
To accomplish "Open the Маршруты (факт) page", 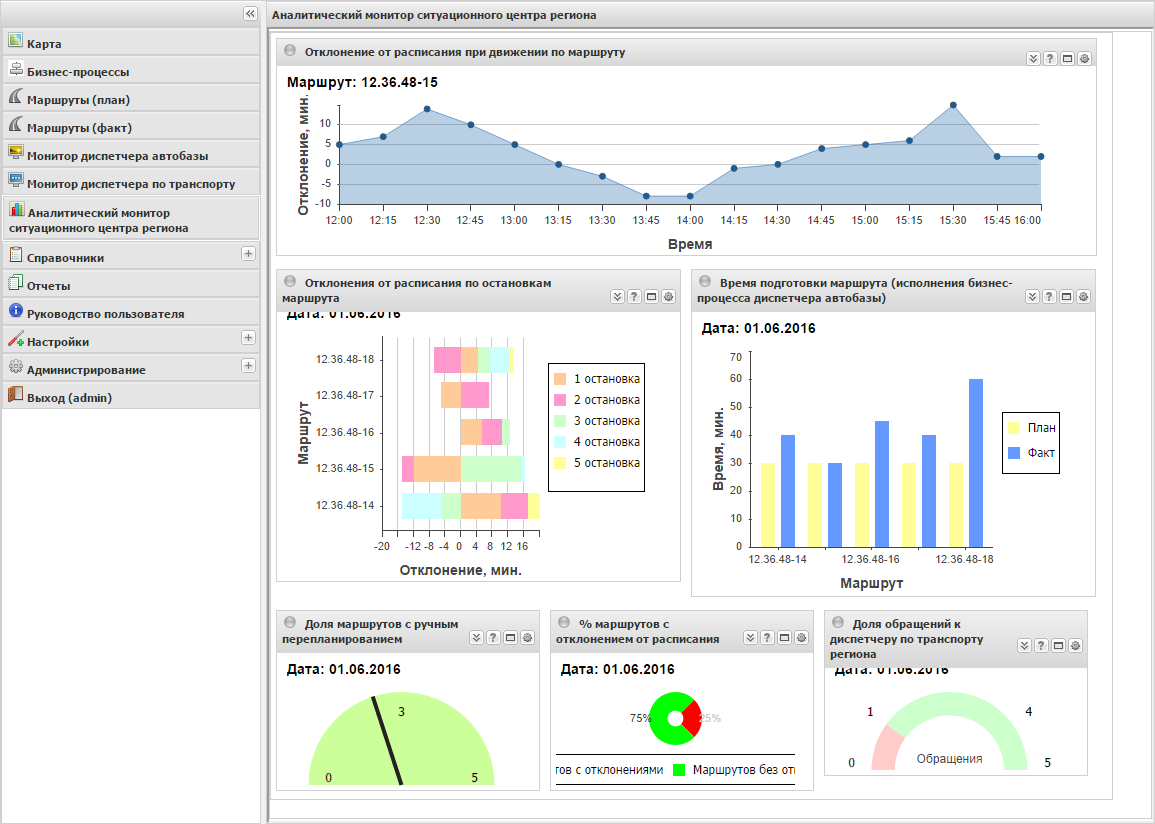I will [79, 128].
